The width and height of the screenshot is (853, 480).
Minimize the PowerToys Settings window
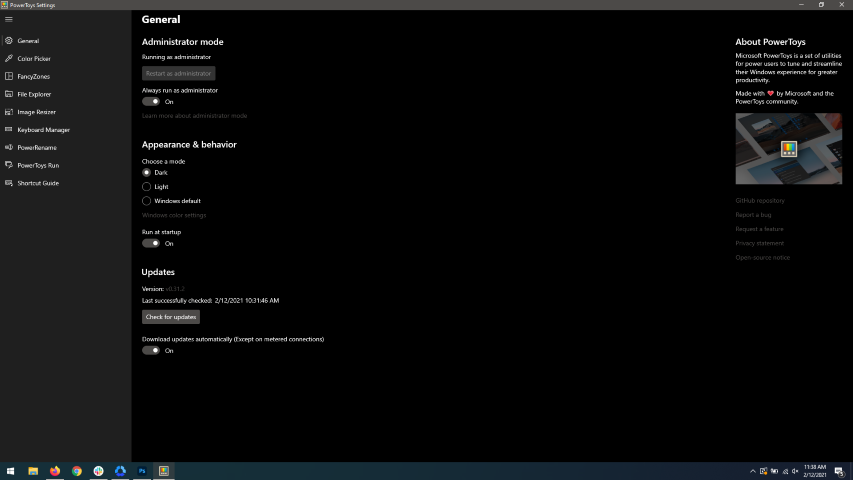(801, 5)
